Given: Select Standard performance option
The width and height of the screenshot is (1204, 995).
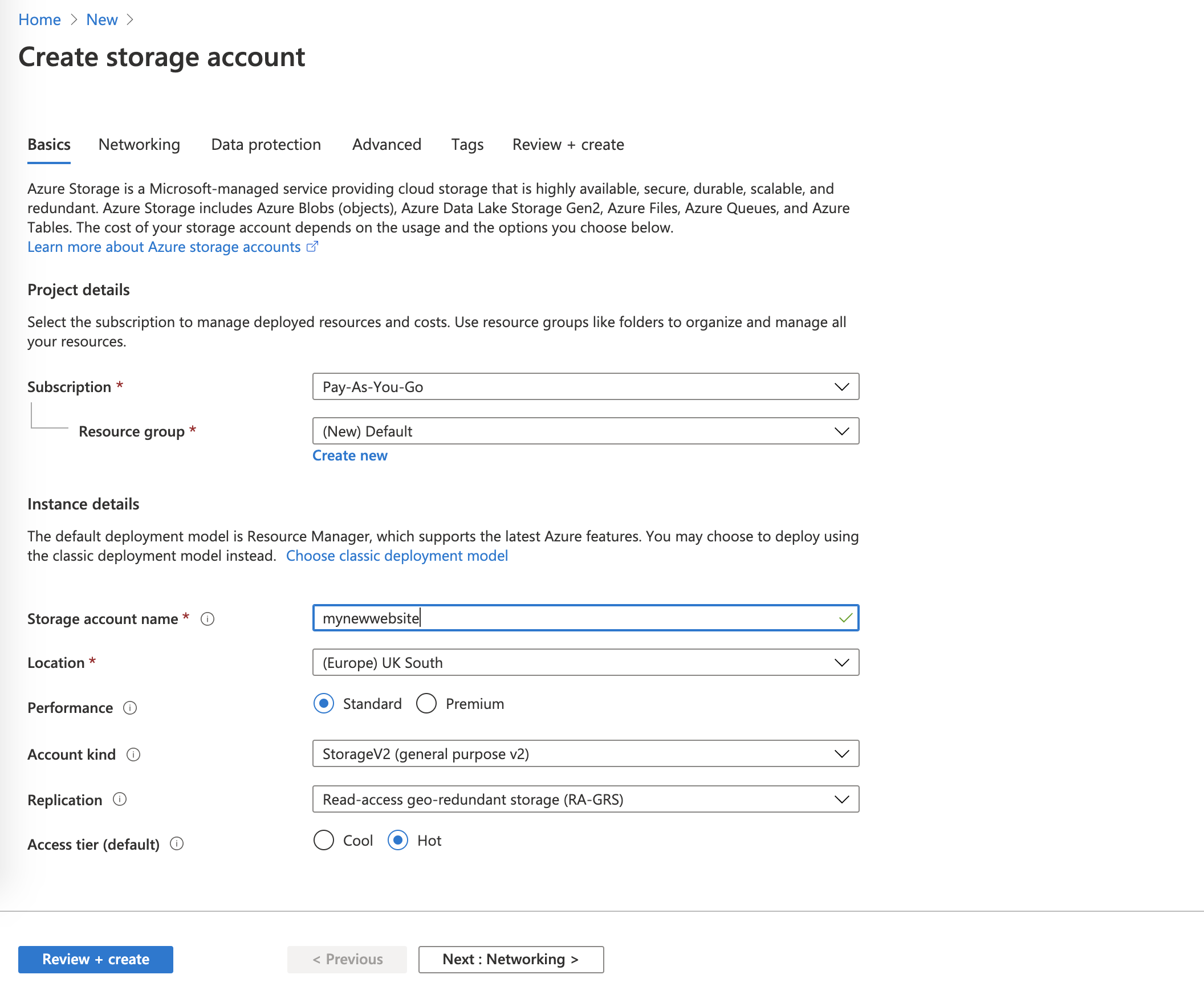Looking at the screenshot, I should click(324, 704).
